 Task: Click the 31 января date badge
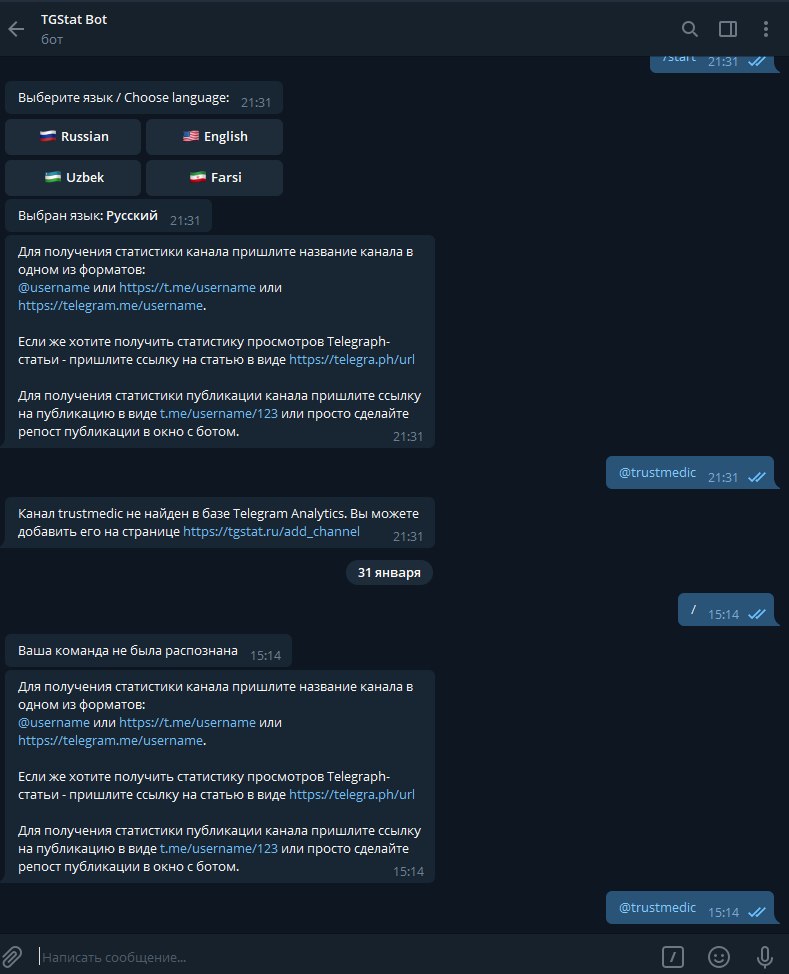389,573
